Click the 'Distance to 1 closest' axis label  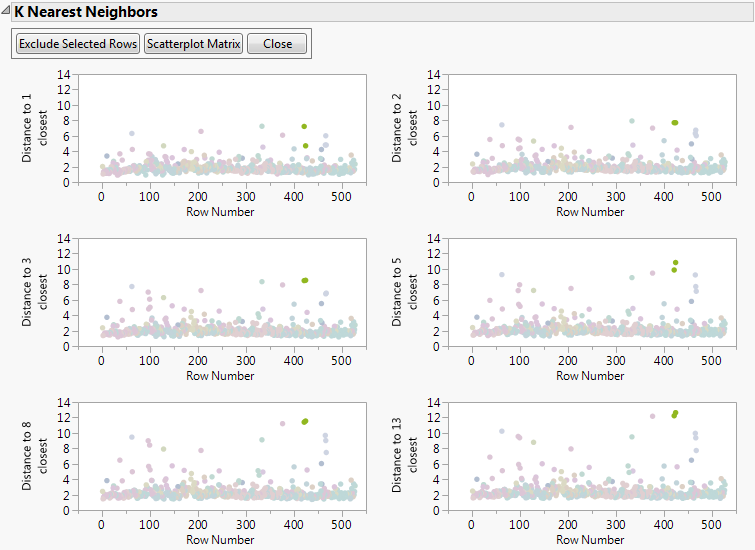pyautogui.click(x=35, y=128)
